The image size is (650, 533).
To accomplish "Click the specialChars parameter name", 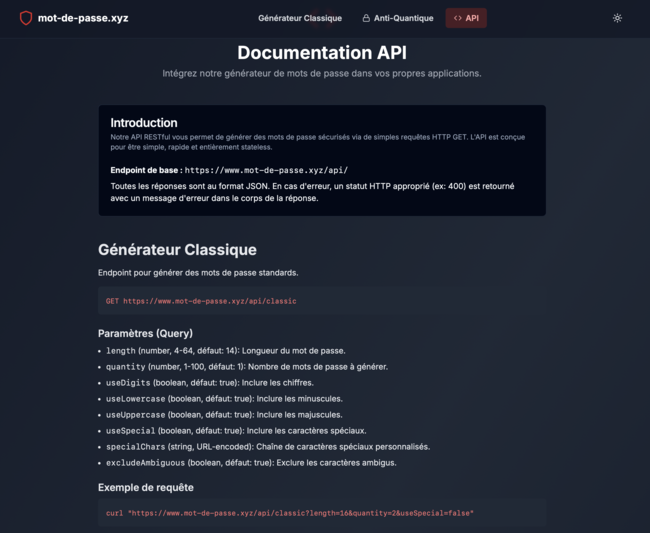I will (133, 447).
